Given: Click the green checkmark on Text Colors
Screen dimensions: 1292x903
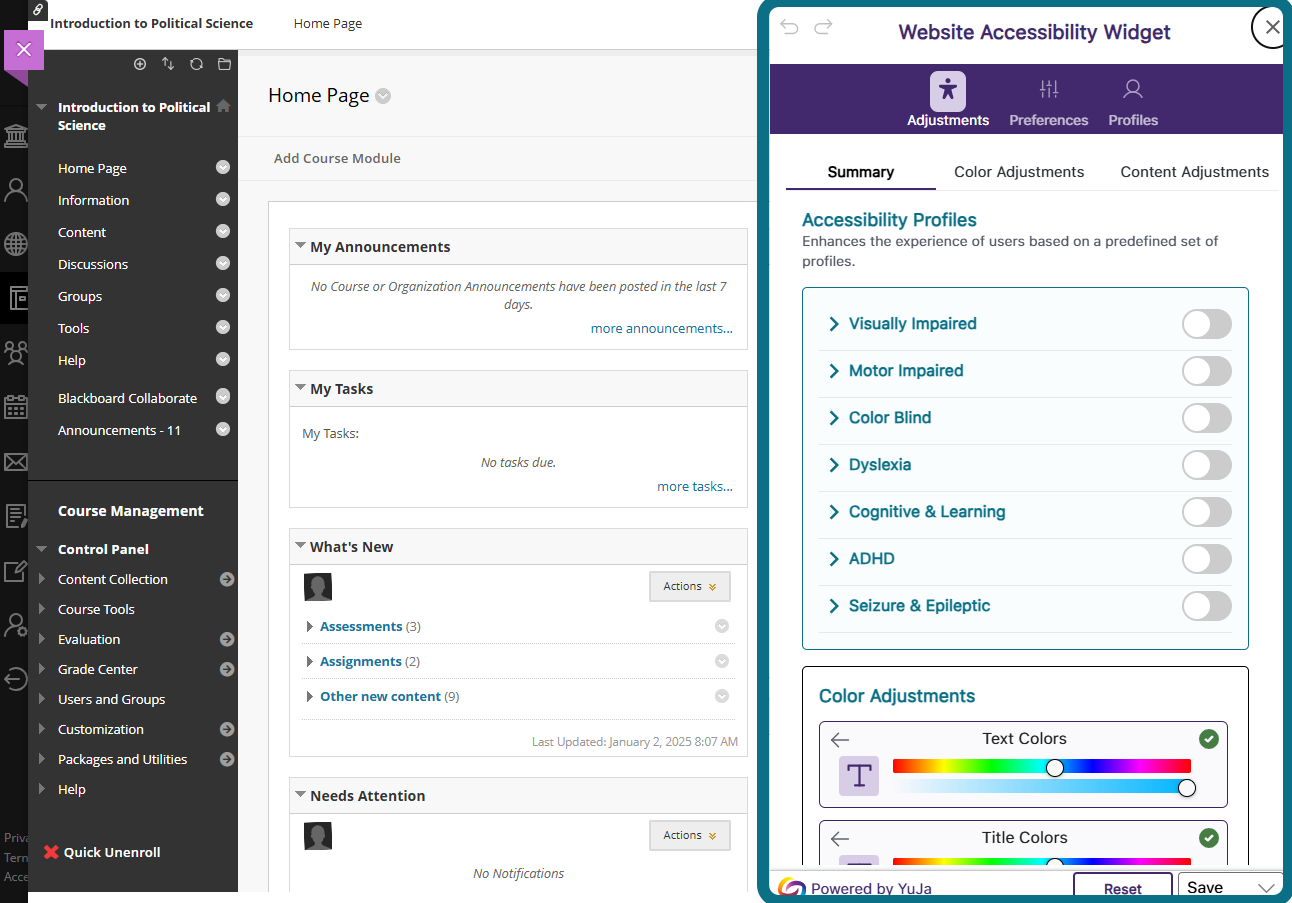Looking at the screenshot, I should point(1209,739).
